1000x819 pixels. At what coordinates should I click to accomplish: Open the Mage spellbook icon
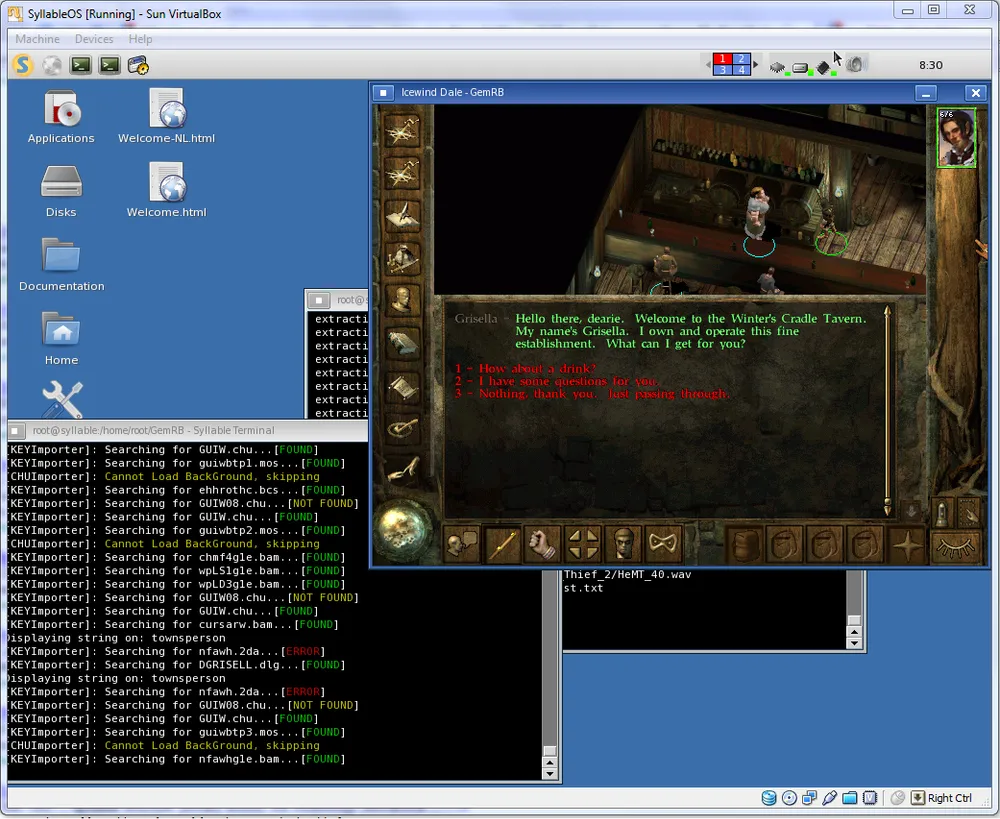402,343
